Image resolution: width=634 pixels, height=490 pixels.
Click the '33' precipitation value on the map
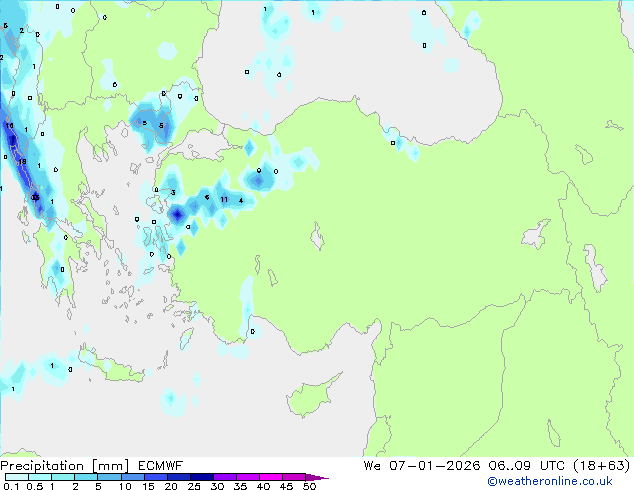[x=35, y=197]
